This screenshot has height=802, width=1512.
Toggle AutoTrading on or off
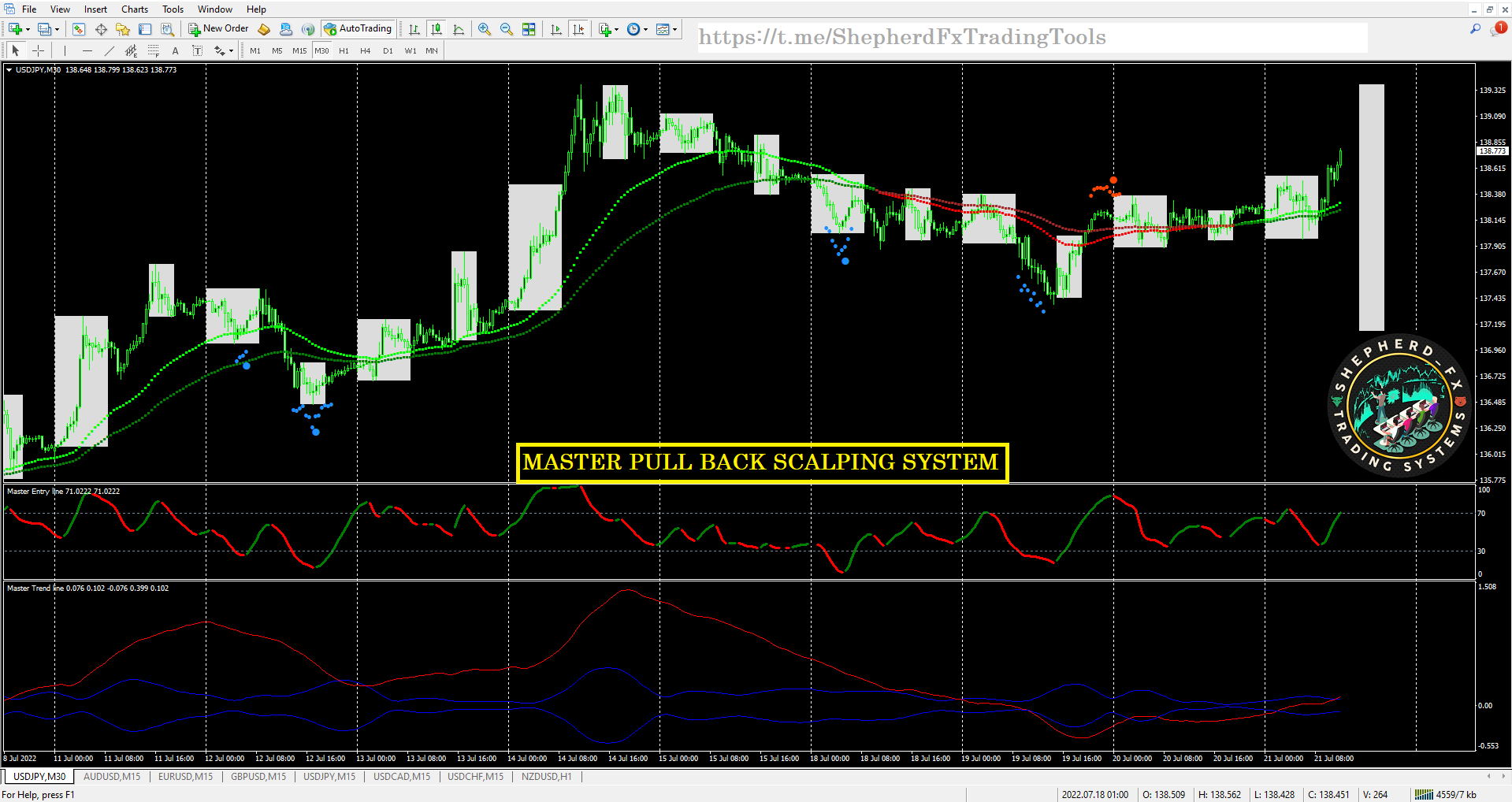pos(358,29)
